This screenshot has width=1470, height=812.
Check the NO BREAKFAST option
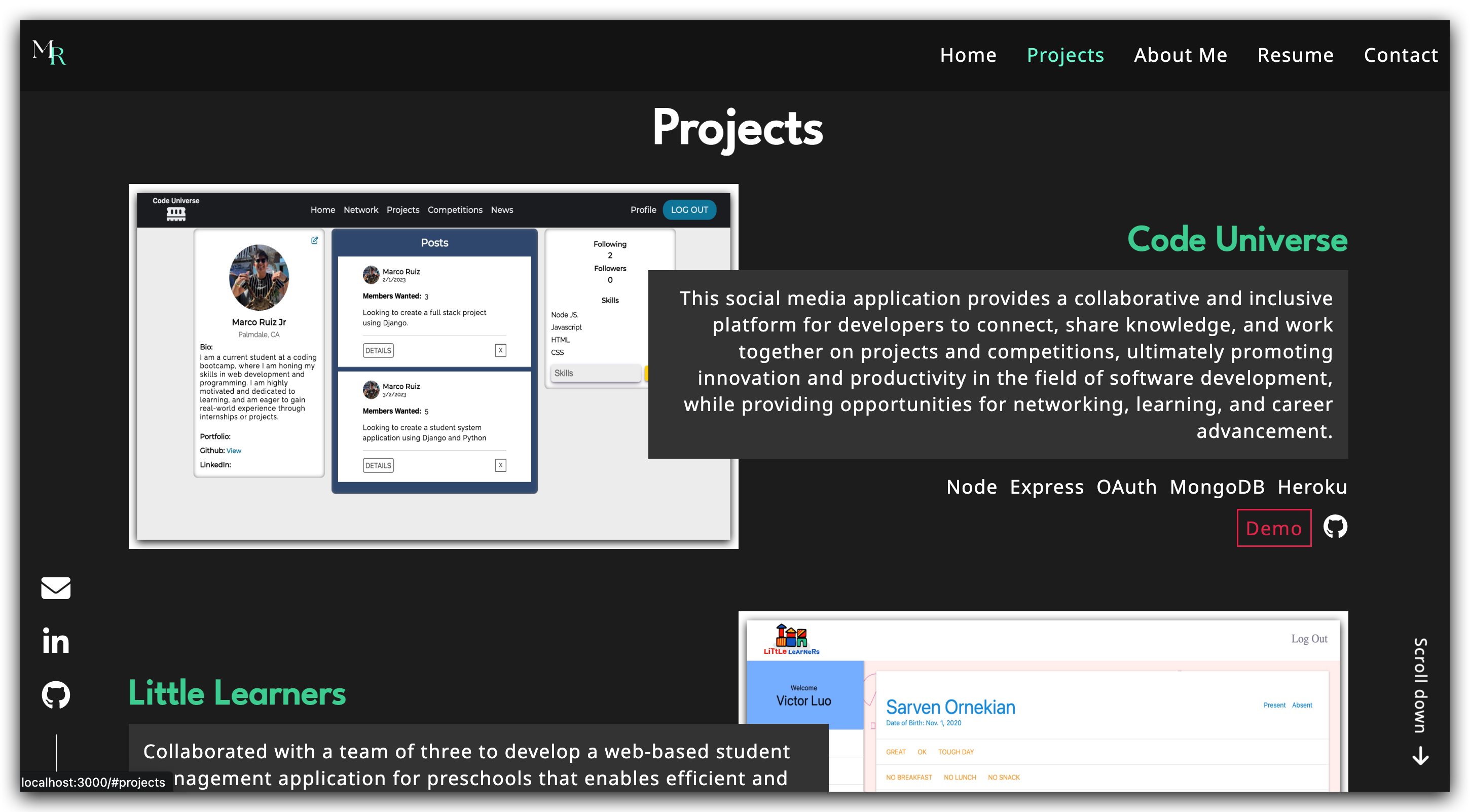(908, 777)
